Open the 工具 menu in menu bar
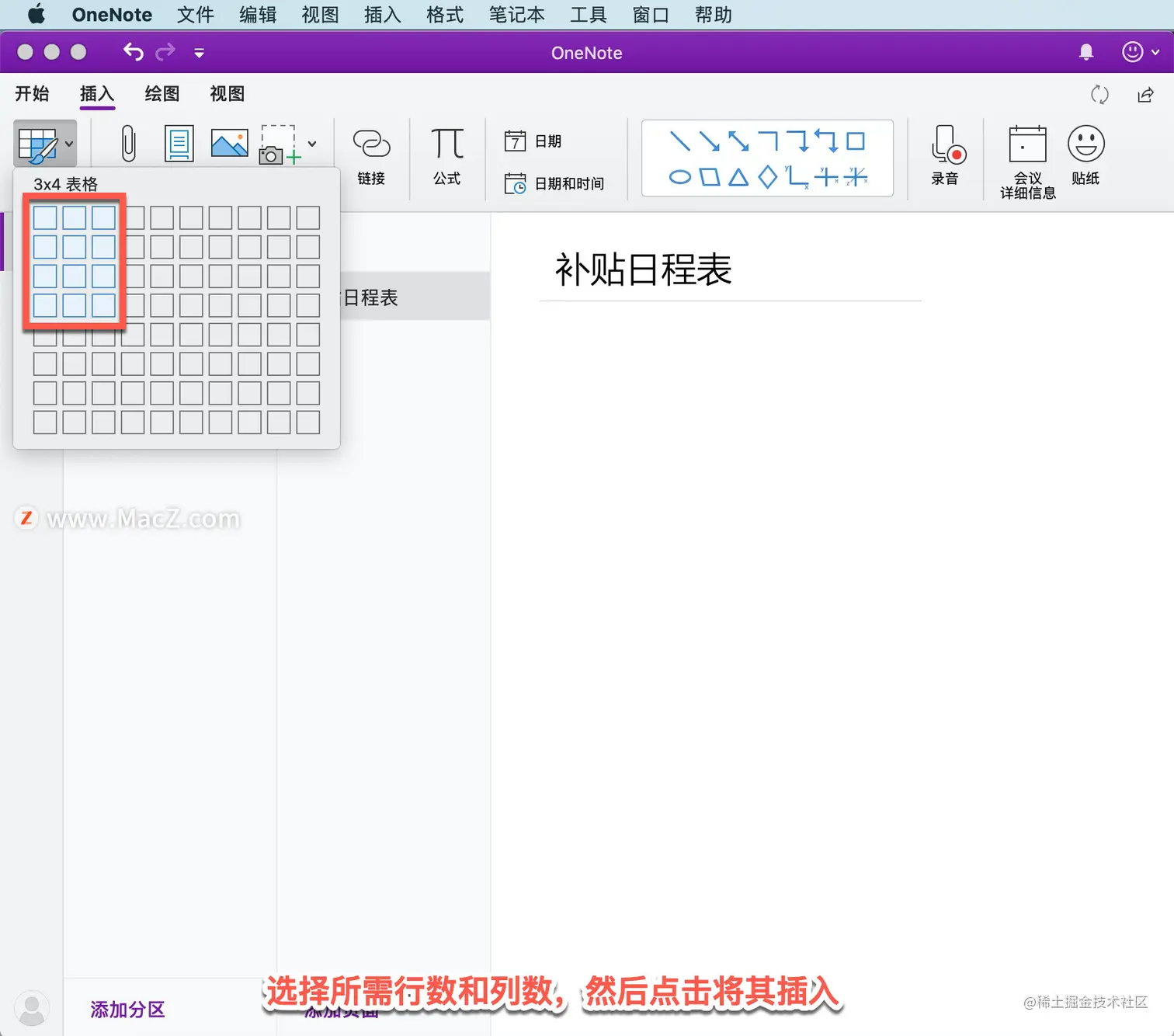 pyautogui.click(x=589, y=15)
